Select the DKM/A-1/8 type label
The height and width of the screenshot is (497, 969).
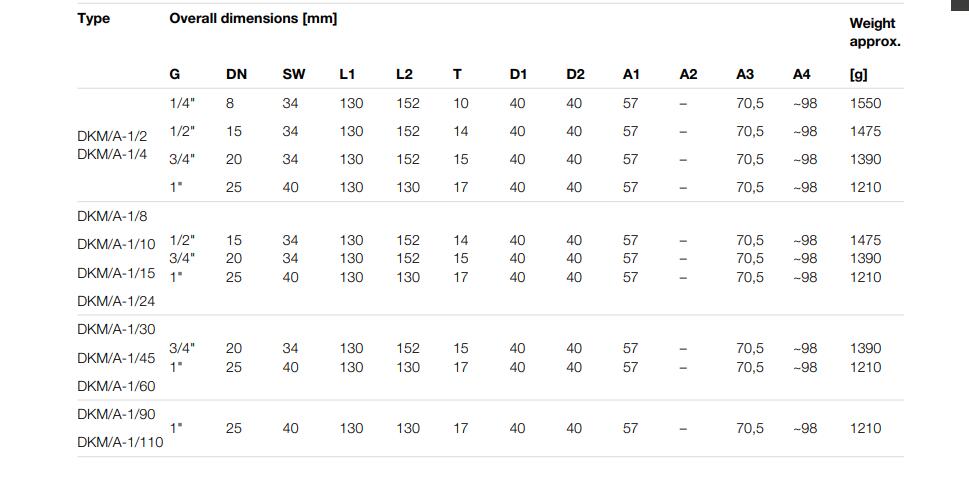point(112,216)
